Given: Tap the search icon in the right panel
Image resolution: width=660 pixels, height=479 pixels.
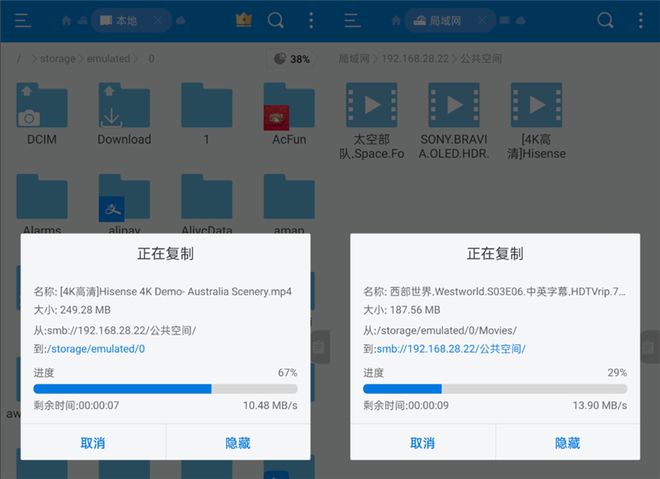Looking at the screenshot, I should click(605, 20).
